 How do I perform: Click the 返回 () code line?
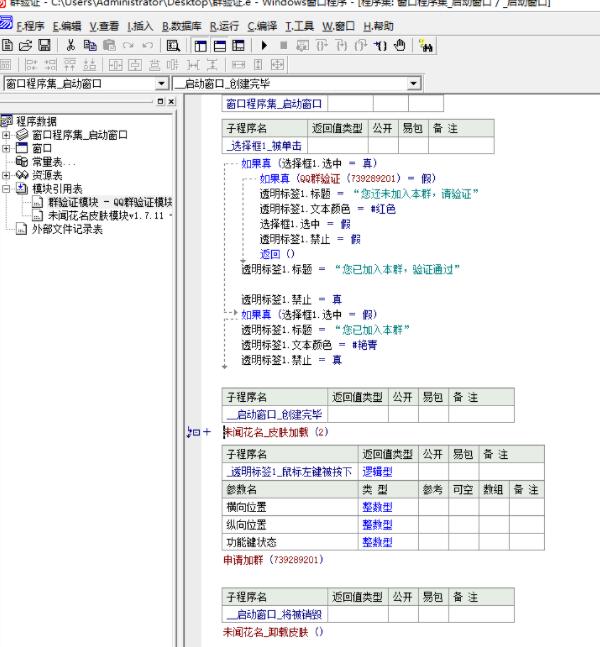coord(277,254)
